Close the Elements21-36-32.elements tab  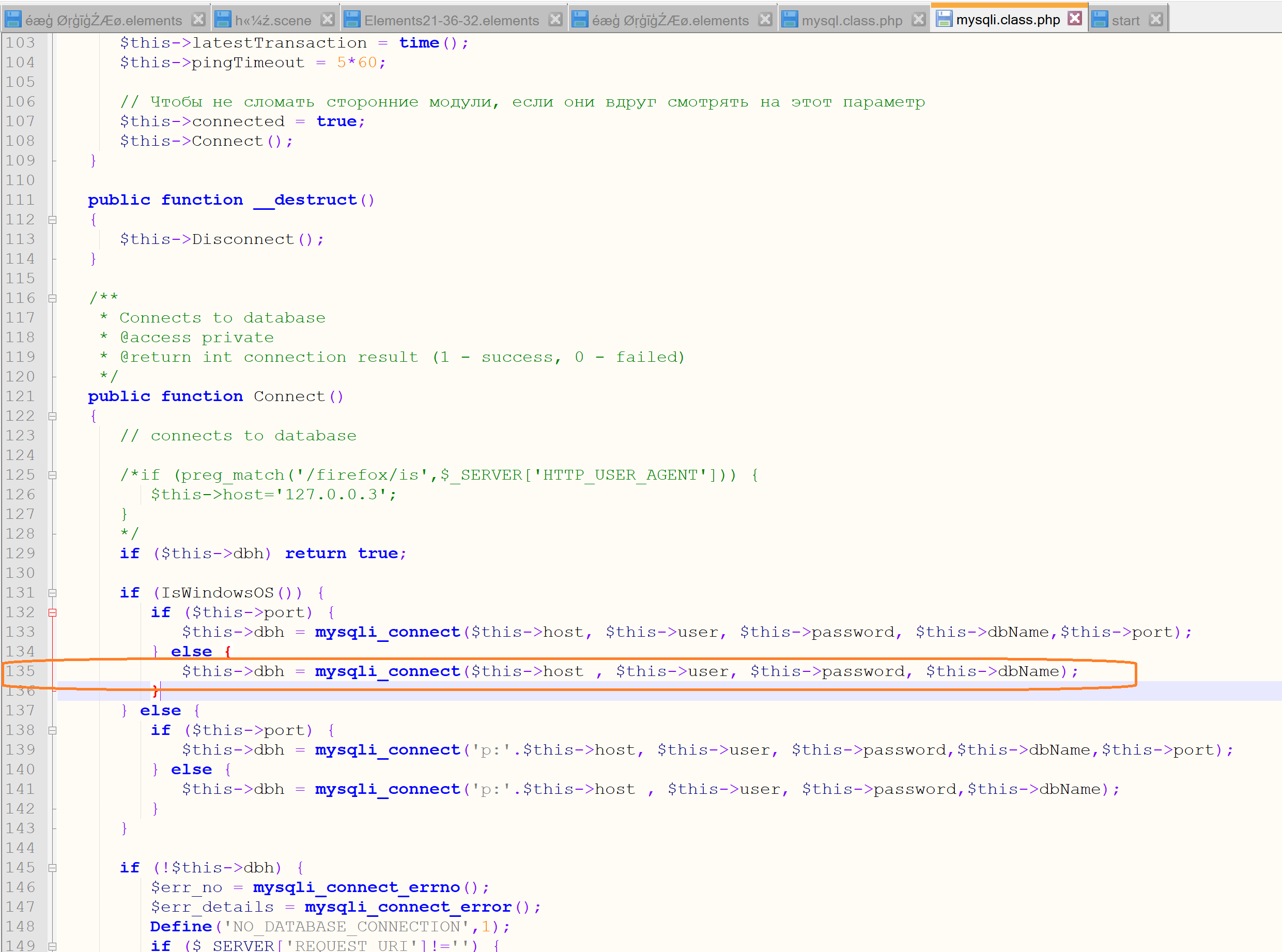555,20
